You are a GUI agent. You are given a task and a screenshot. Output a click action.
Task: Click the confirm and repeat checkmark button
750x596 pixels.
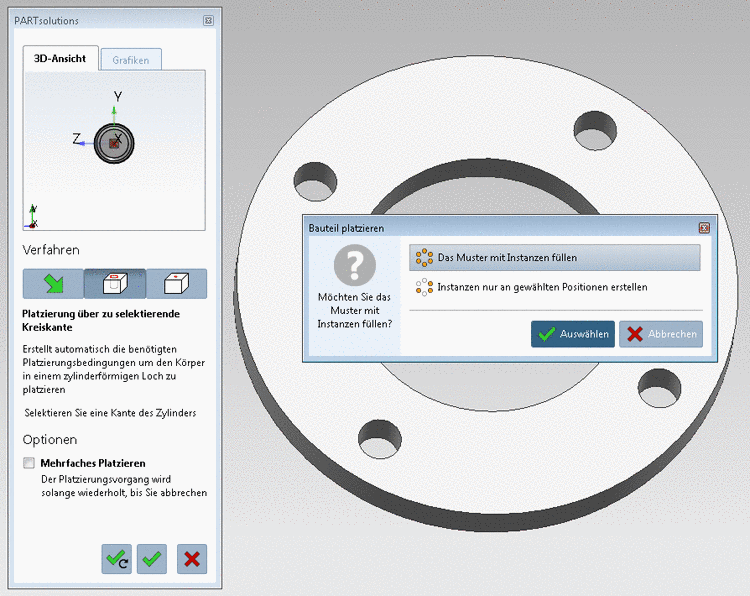click(117, 559)
